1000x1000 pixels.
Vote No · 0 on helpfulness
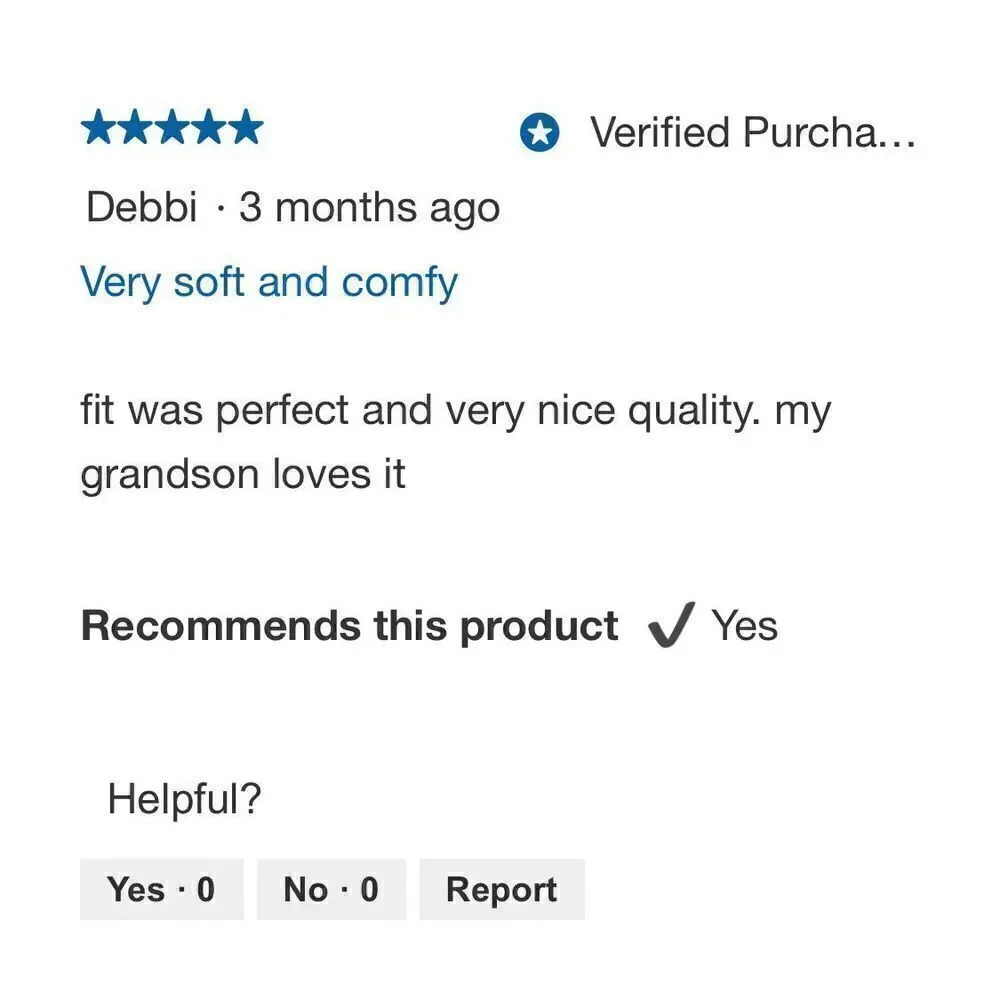331,889
